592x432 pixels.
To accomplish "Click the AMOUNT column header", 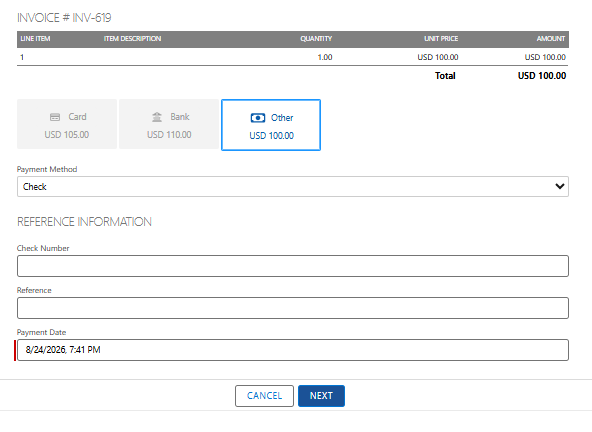I will (x=551, y=39).
